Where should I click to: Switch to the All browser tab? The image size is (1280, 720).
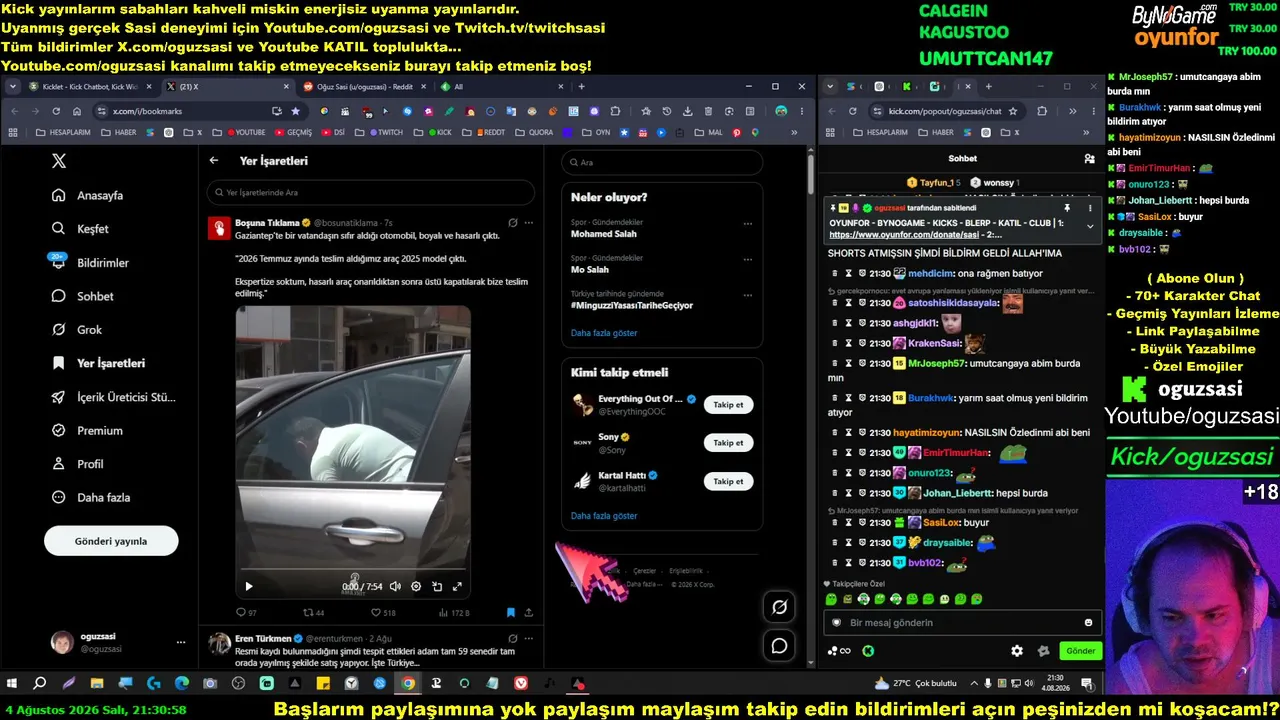point(500,87)
